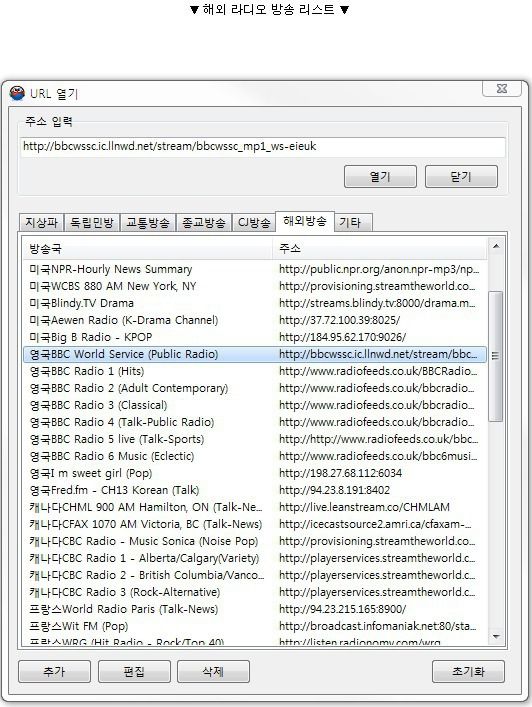
Task: Click the http://live.leanstream.co/CHMLAM address cell
Action: tap(364, 507)
